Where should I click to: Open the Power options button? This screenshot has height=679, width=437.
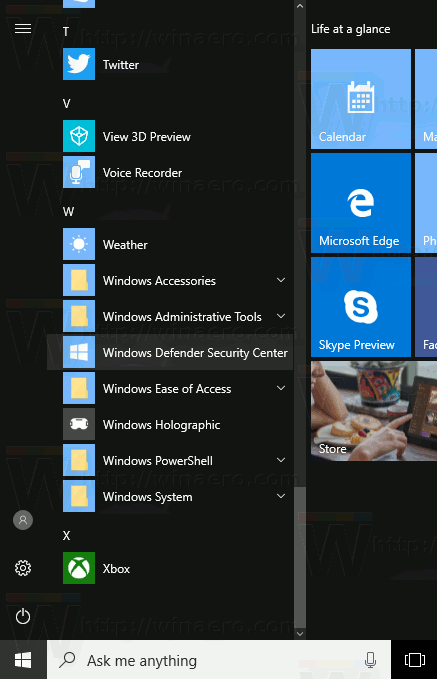pos(23,616)
